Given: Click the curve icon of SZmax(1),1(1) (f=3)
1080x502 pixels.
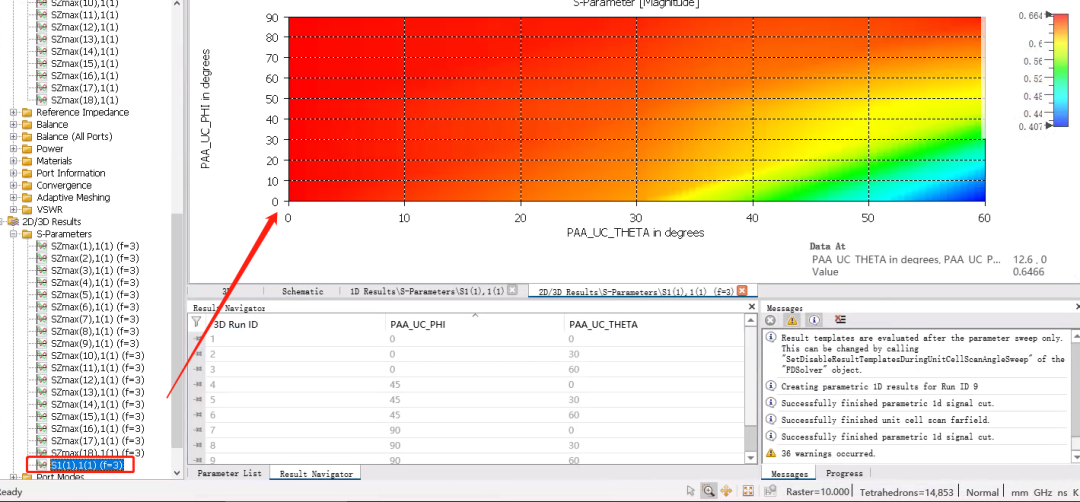Looking at the screenshot, I should 42,246.
